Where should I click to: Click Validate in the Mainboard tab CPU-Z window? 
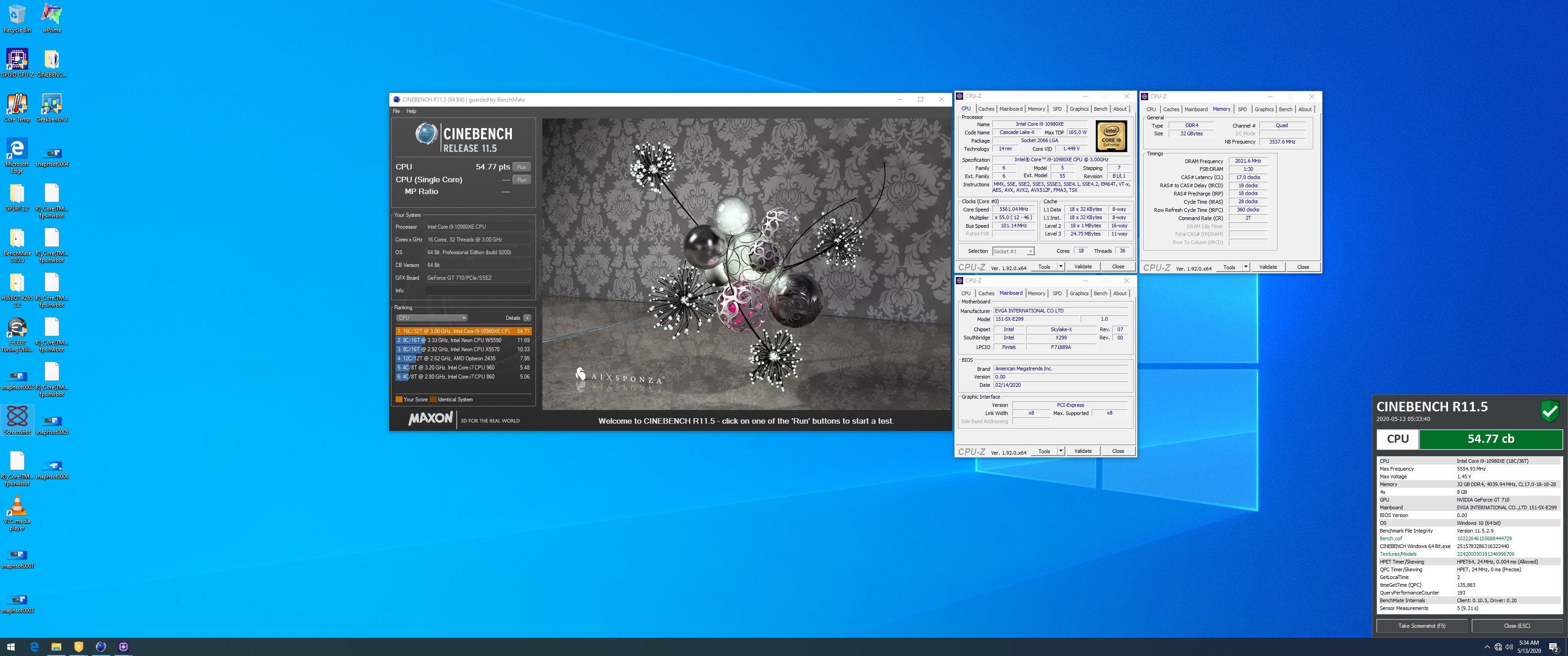(1083, 451)
